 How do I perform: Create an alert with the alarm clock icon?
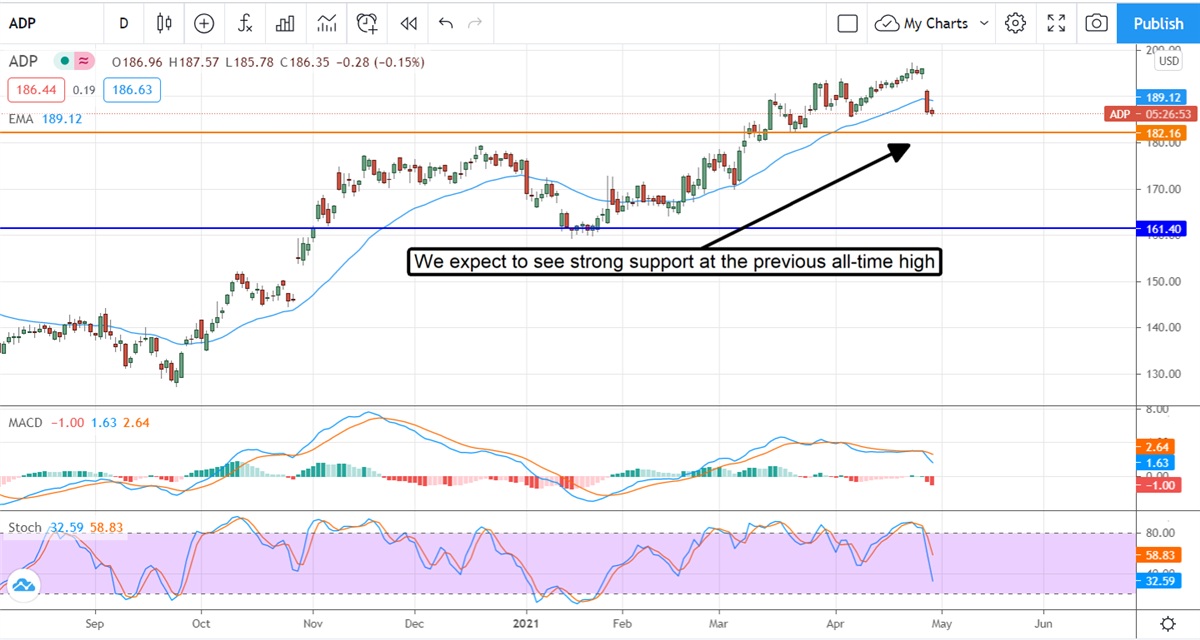368,23
